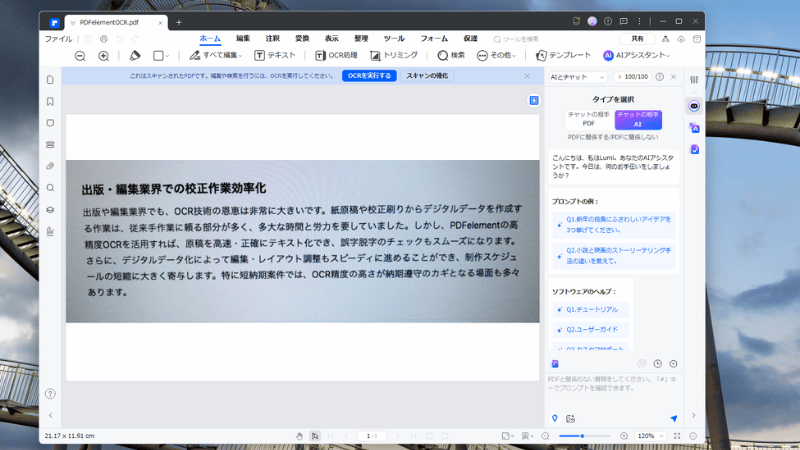Click the page number field 1/1
This screenshot has width=800, height=450.
(372, 436)
